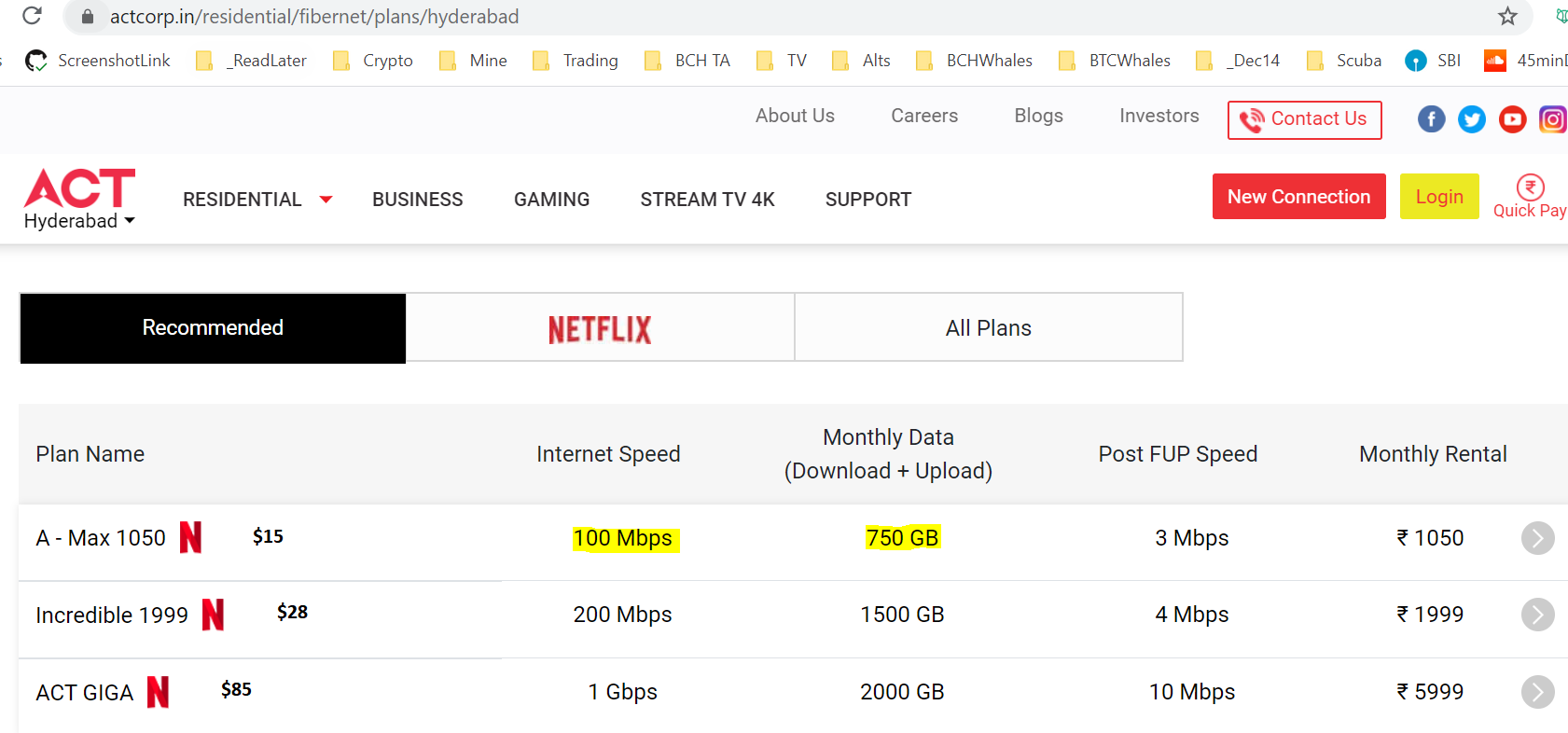Open ACT's Facebook page icon
Screen dimensions: 1568x733
click(1432, 119)
